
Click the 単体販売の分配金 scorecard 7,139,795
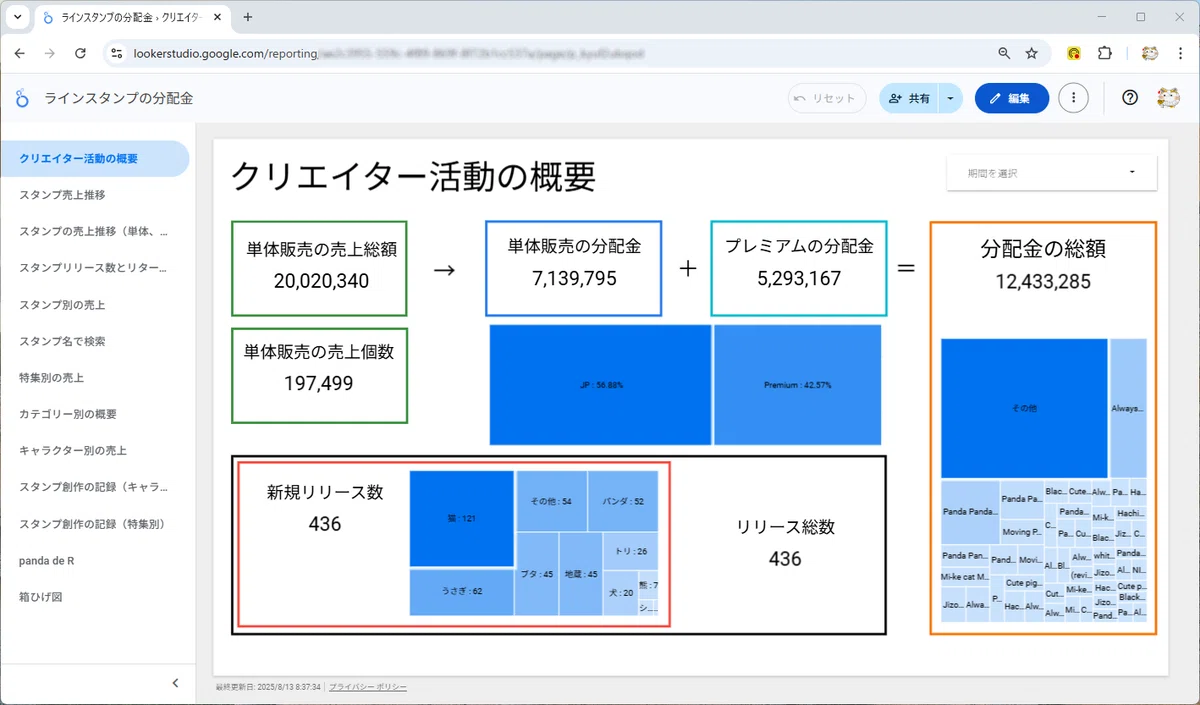(x=574, y=268)
